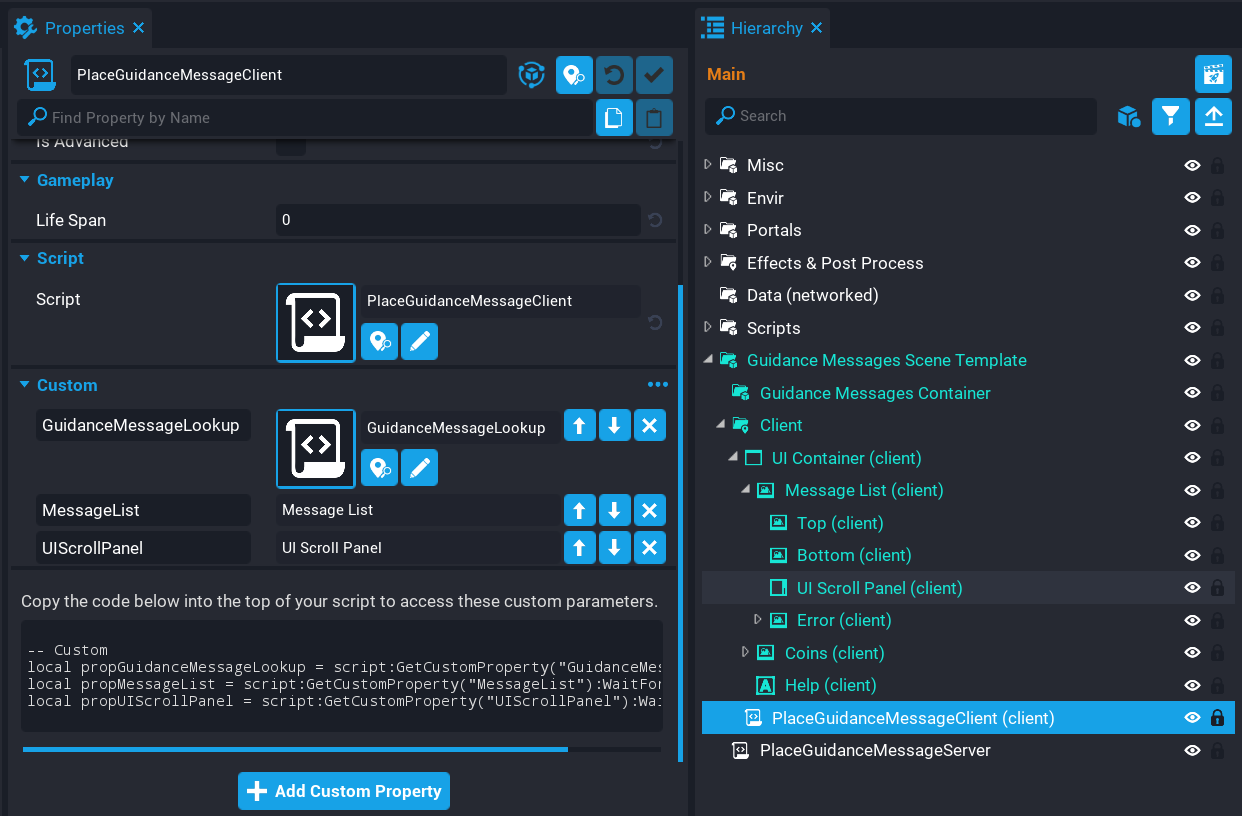Toggle lock on UI Scroll Panel (client)
Viewport: 1242px width, 816px height.
[x=1217, y=588]
